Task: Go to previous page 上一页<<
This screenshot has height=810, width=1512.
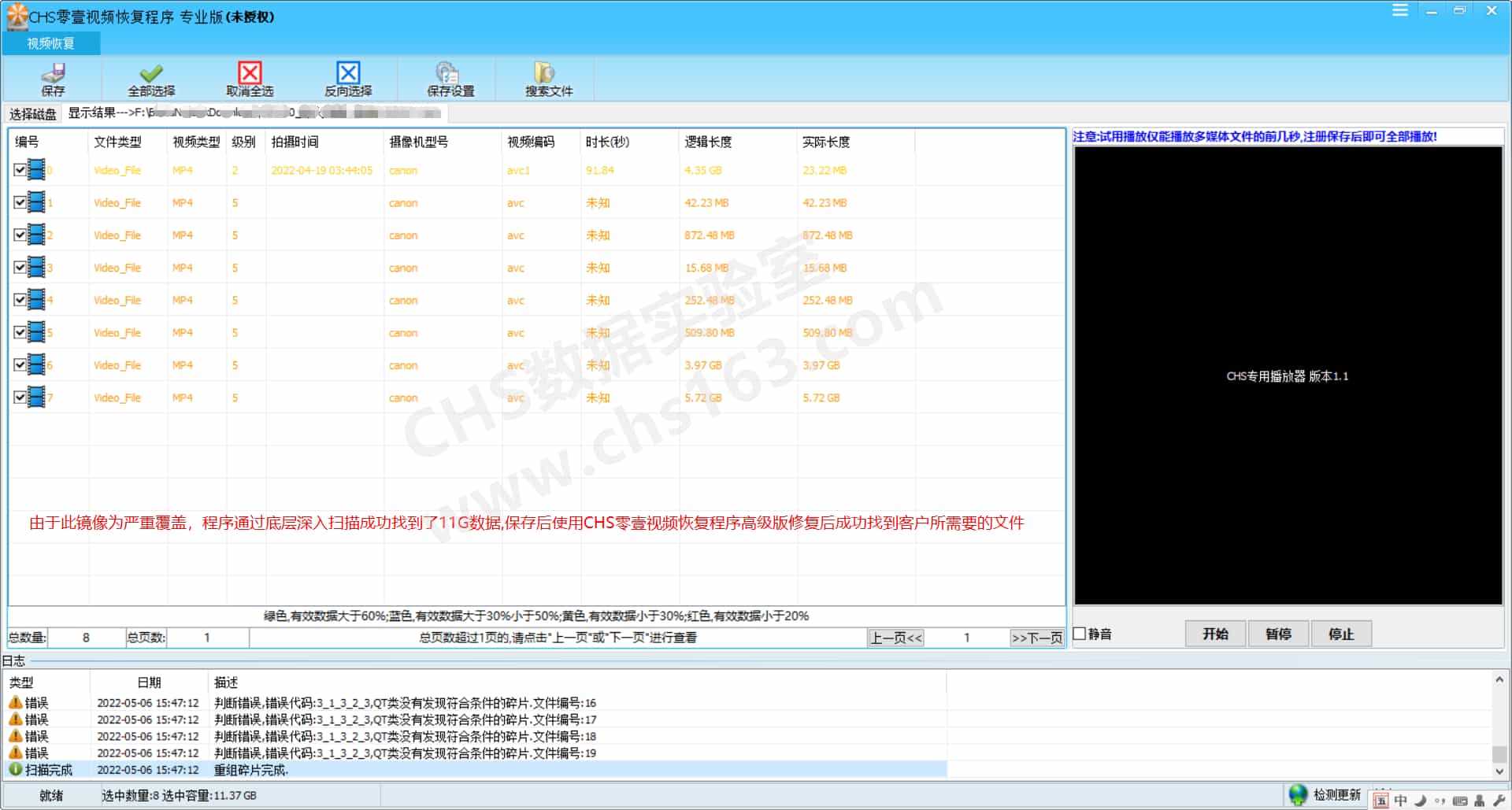Action: tap(896, 638)
